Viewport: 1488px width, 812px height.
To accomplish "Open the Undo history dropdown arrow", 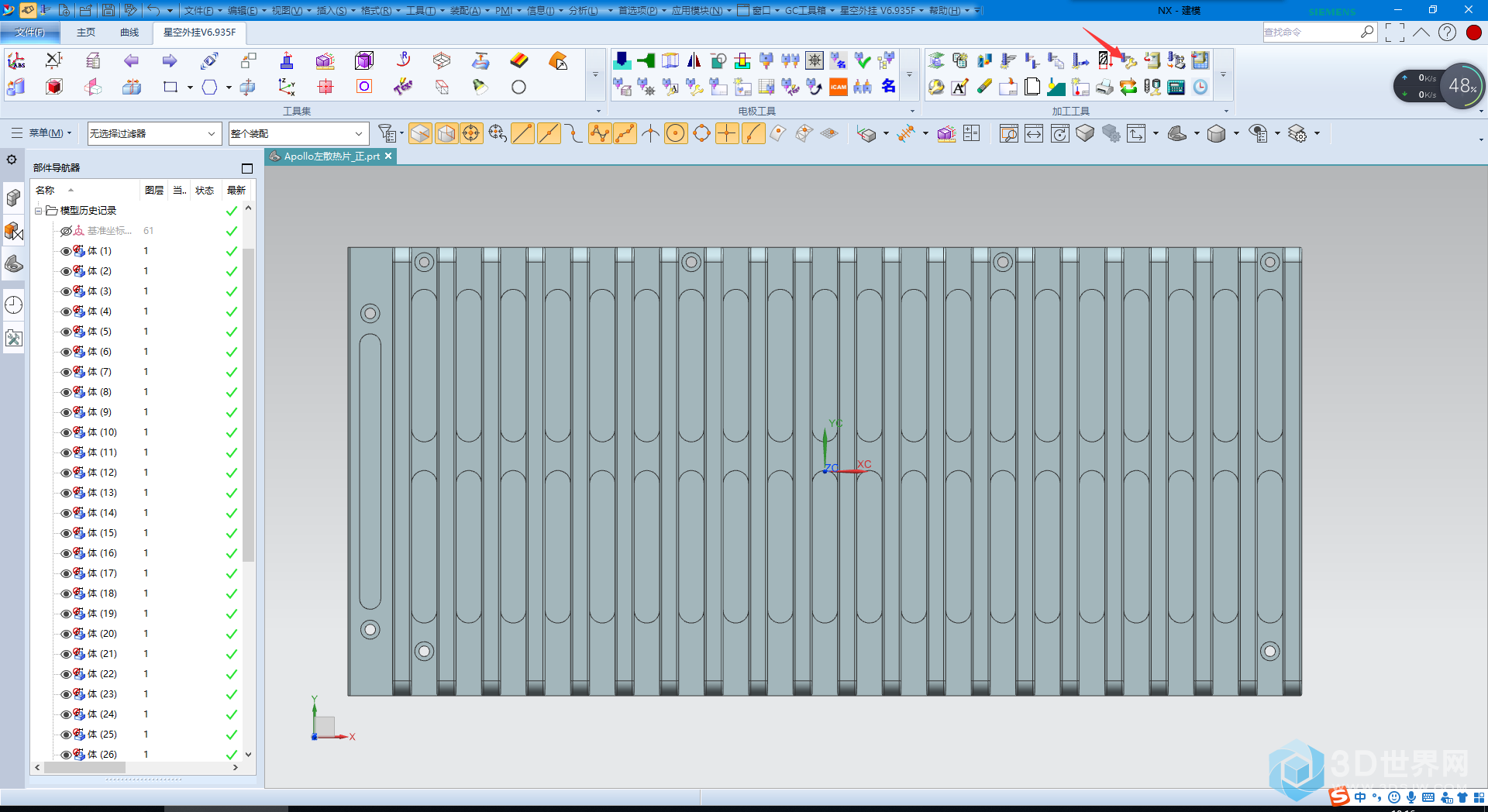I will [x=170, y=11].
